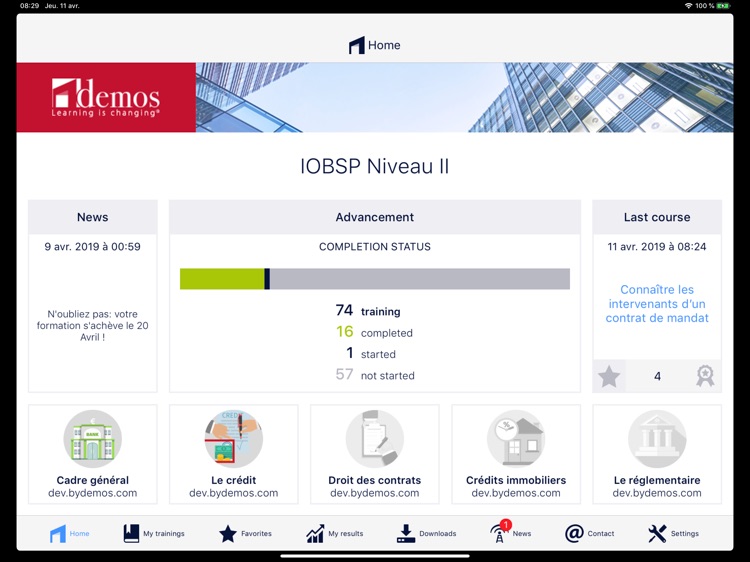
Task: Click dev.bydemos.com under Le réglementaire
Action: click(x=657, y=493)
